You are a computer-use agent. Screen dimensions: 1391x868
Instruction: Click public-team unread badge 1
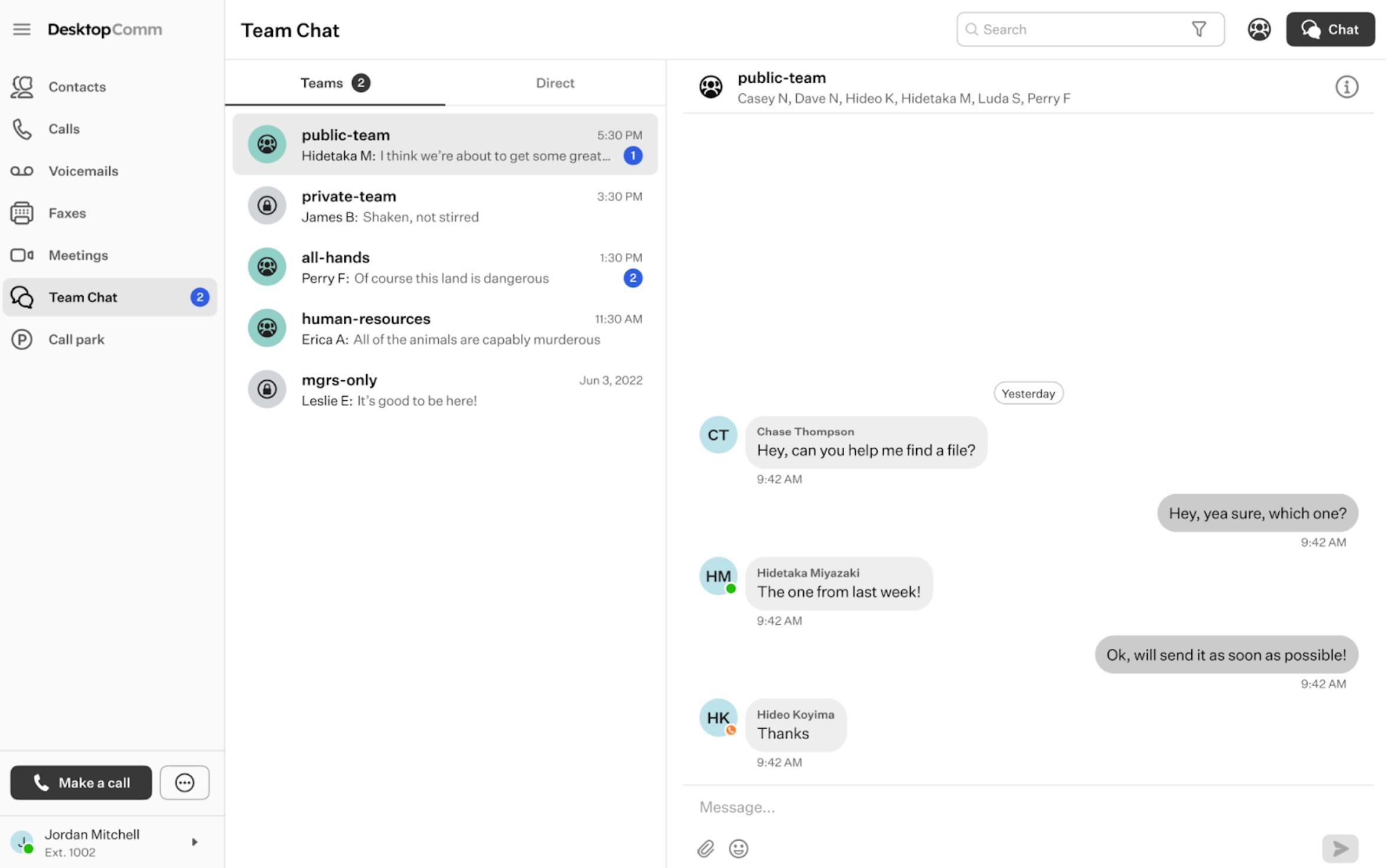(x=633, y=156)
